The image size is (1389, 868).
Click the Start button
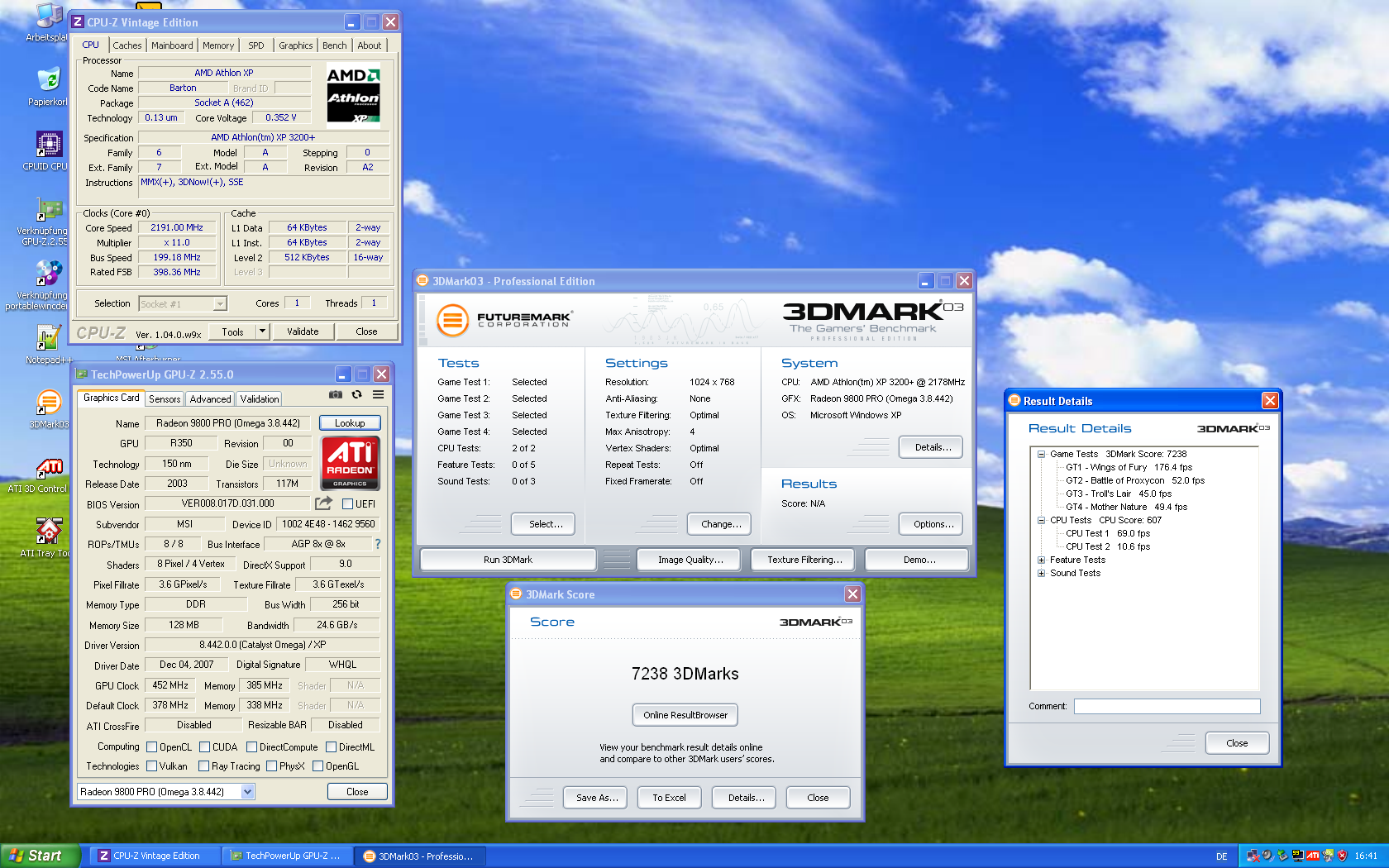pyautogui.click(x=40, y=856)
